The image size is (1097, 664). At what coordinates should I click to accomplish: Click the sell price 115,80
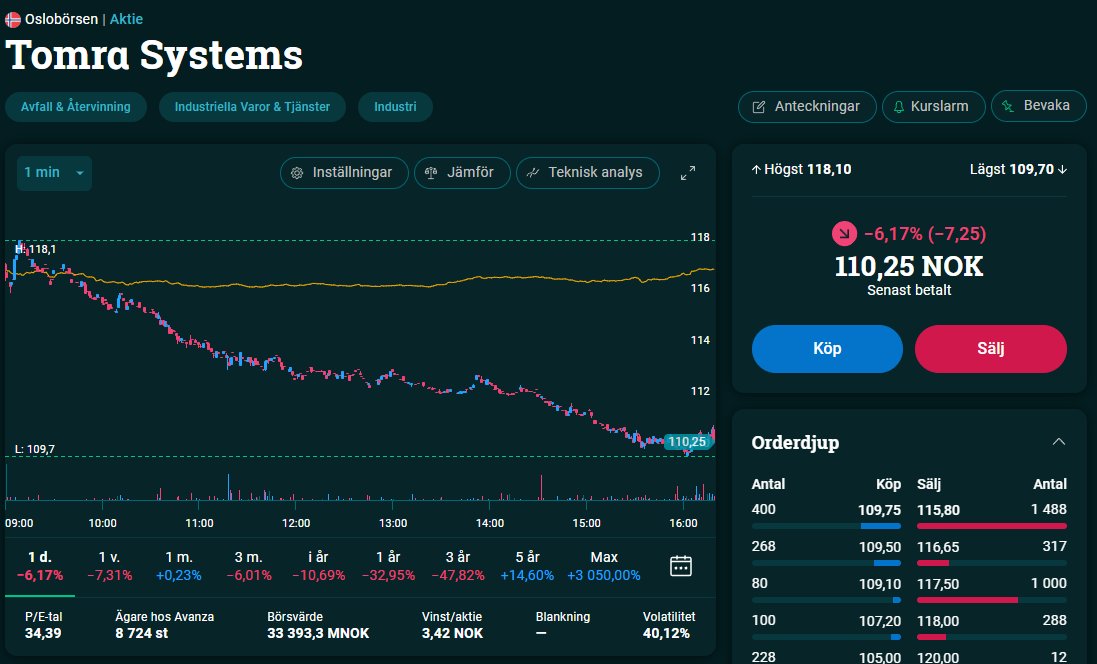click(x=938, y=510)
